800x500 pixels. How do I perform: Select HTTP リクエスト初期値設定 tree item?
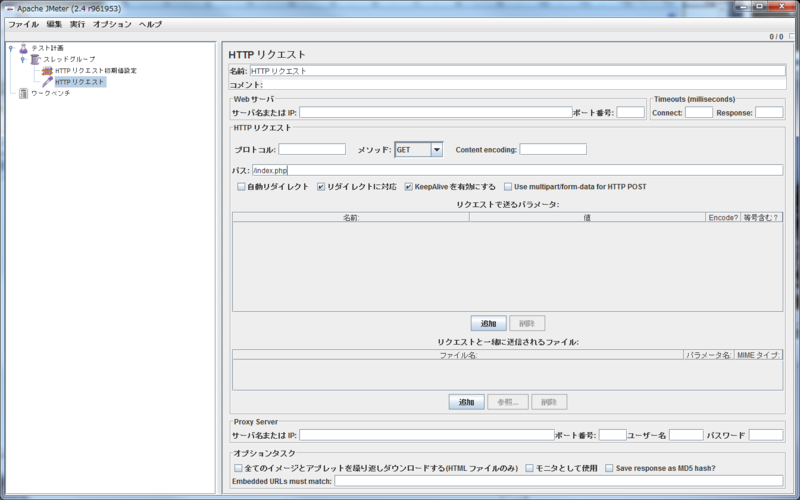pyautogui.click(x=96, y=71)
